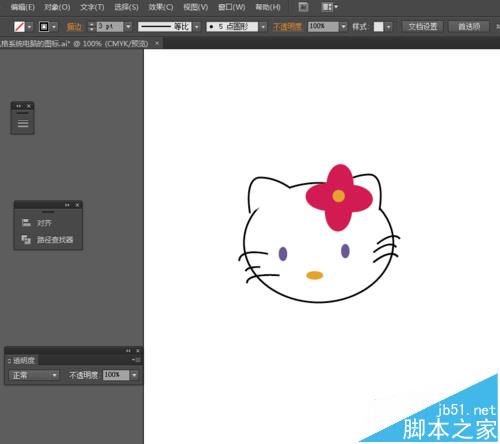Expand the stroke swatch dropdown arrow
Viewport: 500px width, 444px height.
click(x=54, y=27)
